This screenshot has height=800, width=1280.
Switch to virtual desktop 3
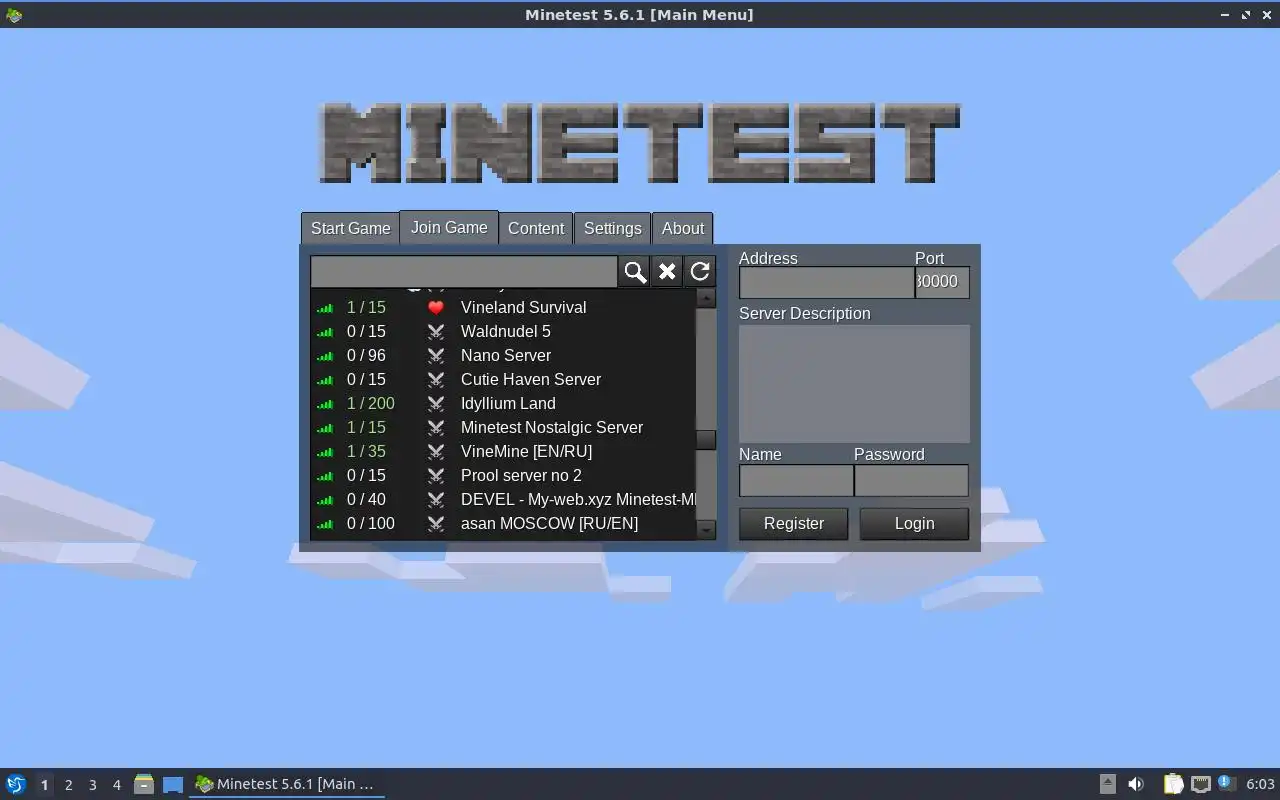(x=92, y=785)
